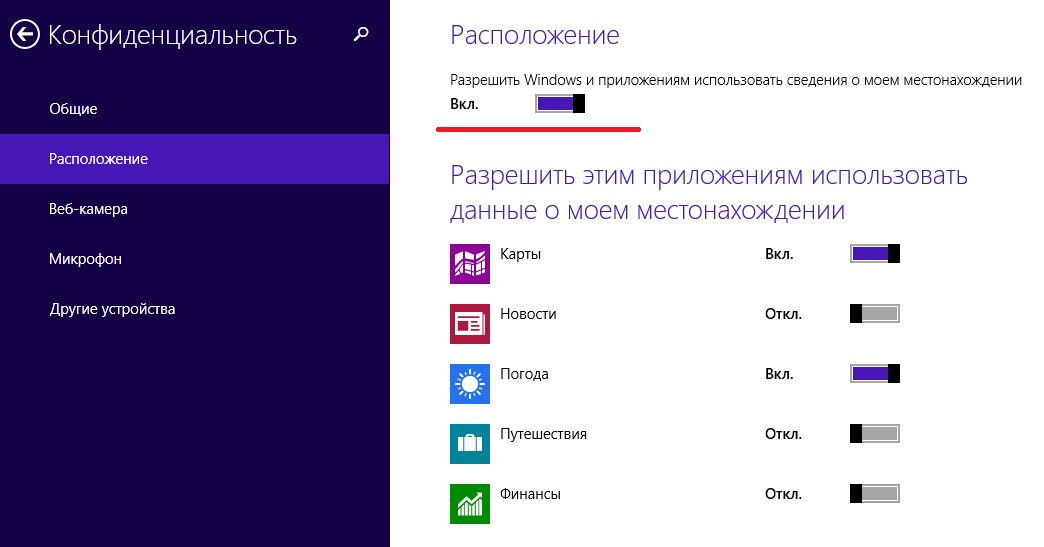
Task: Click the Путешествия travel app icon
Action: pos(469,443)
